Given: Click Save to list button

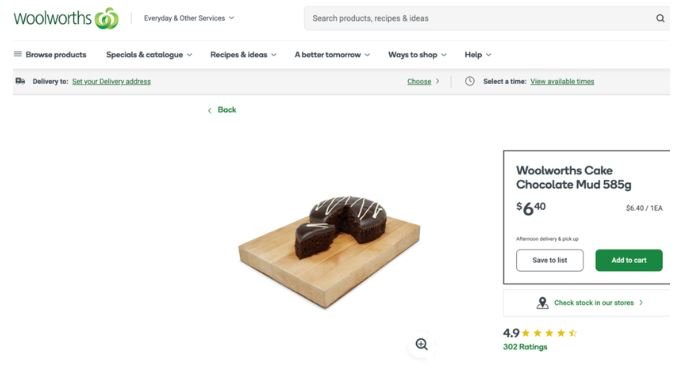Looking at the screenshot, I should 550,260.
